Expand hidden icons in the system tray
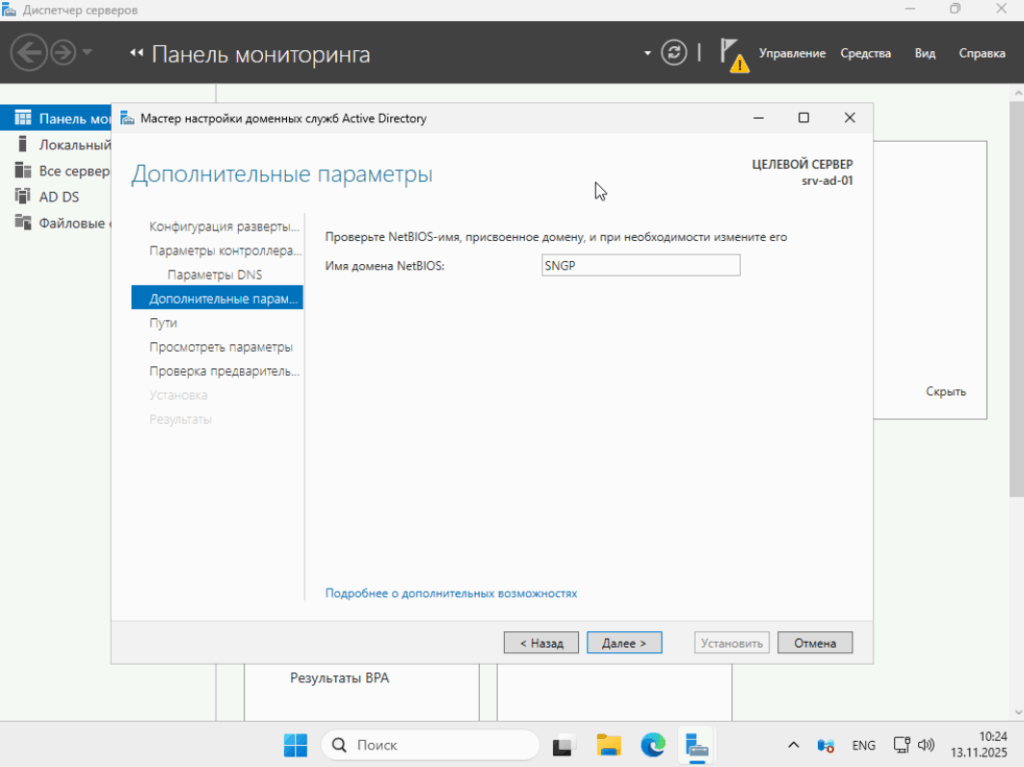Screen dimensions: 1024x767 pos(793,745)
